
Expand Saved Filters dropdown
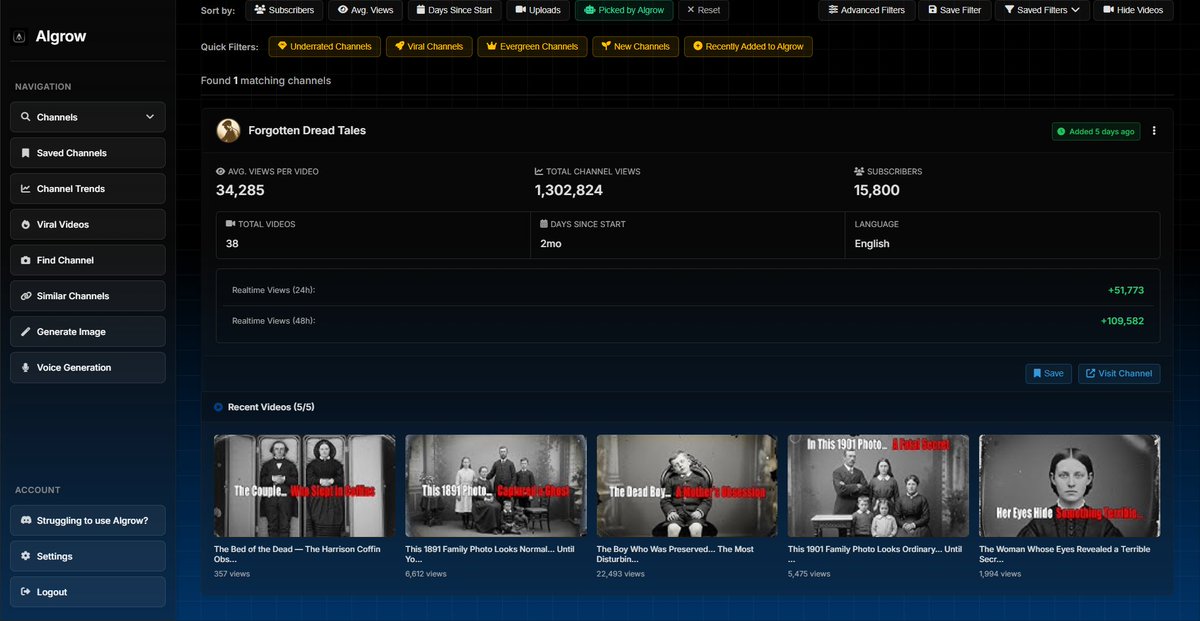(x=1041, y=10)
